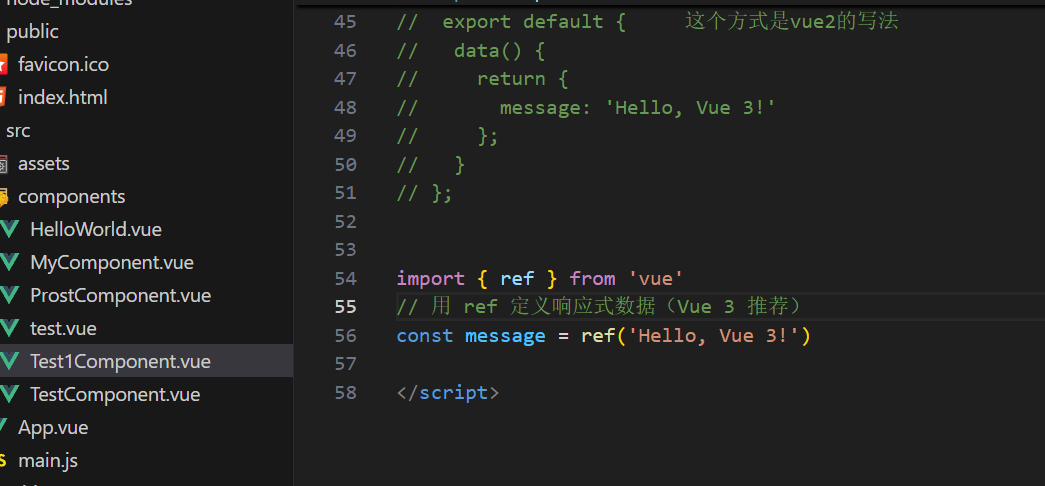The width and height of the screenshot is (1045, 486).
Task: Collapse the components folder
Action: click(x=71, y=197)
